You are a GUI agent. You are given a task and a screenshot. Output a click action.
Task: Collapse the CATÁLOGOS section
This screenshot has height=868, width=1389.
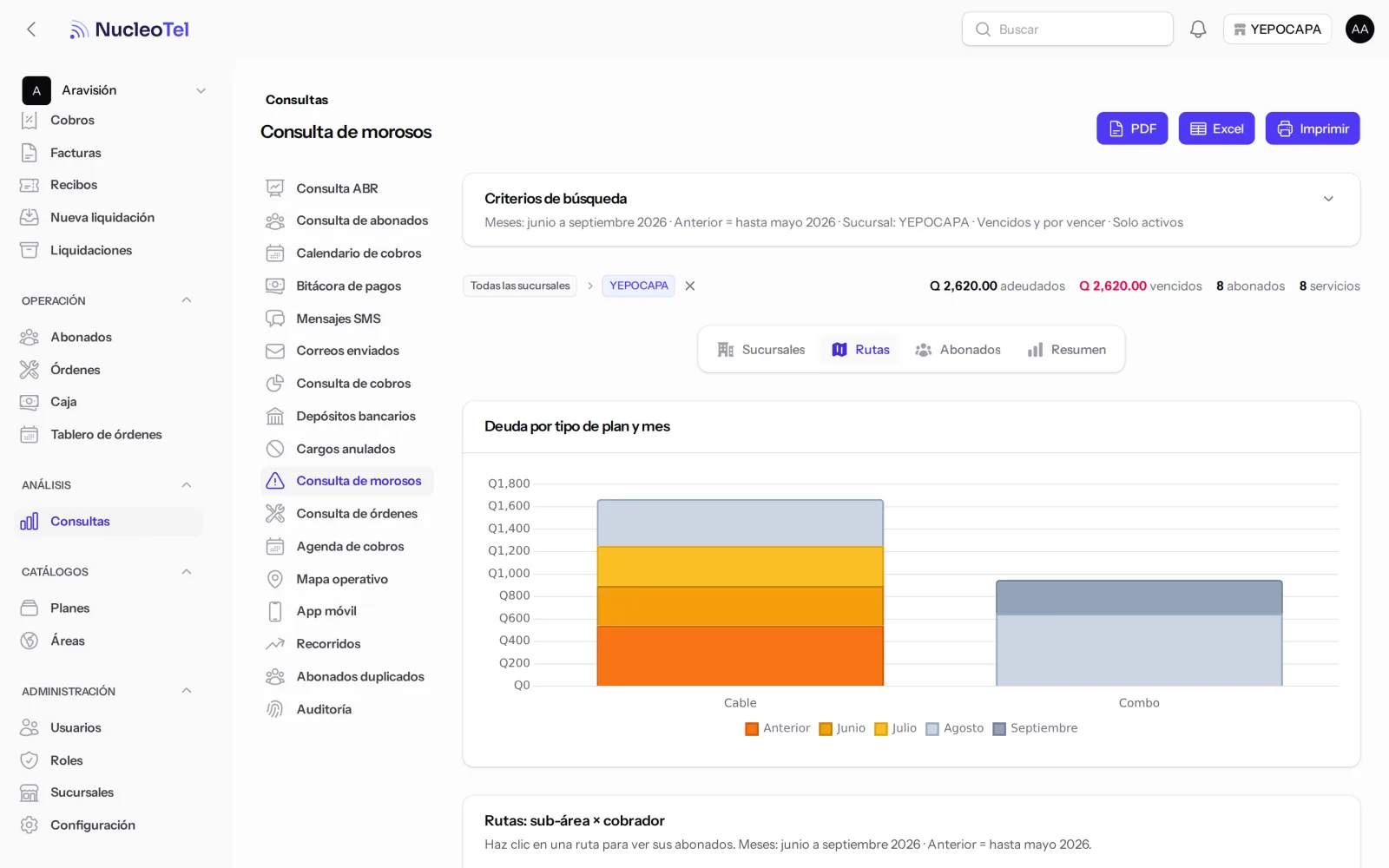[x=186, y=572]
